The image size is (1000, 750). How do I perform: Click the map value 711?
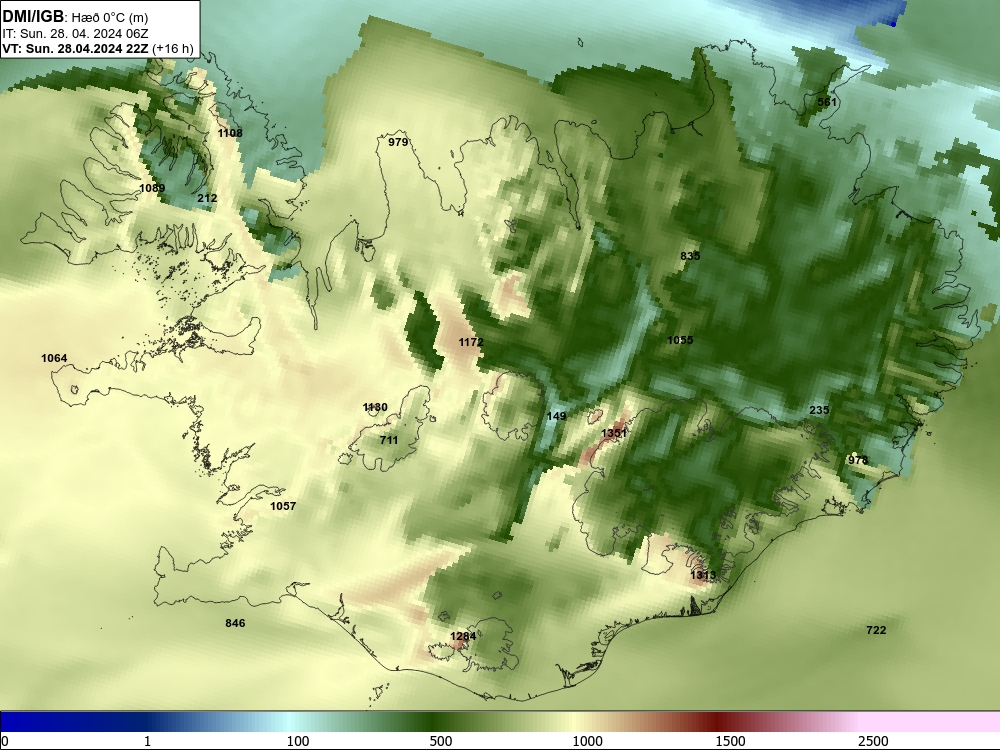tap(389, 440)
